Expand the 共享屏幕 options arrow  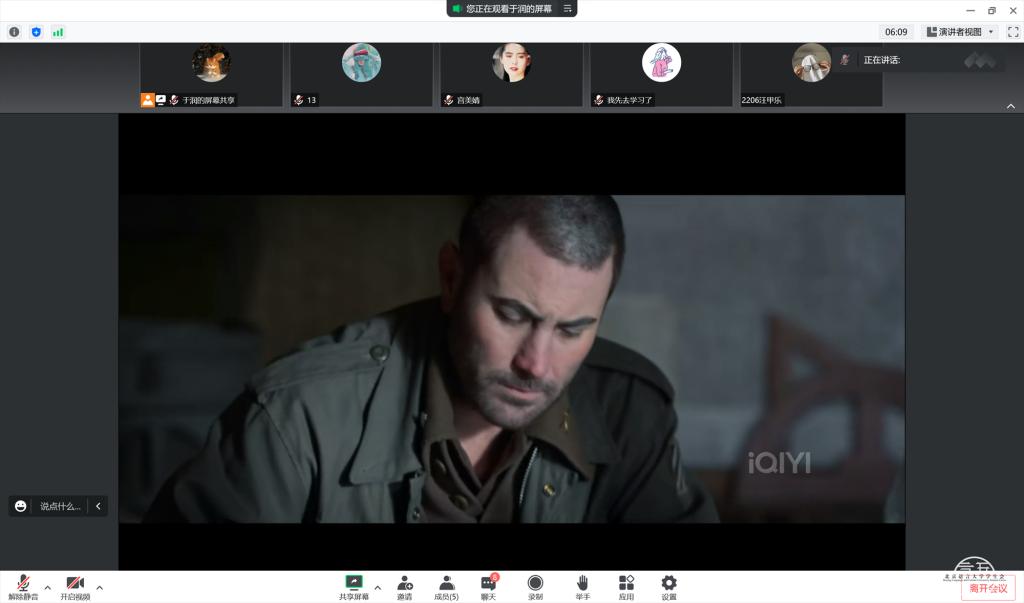377,587
